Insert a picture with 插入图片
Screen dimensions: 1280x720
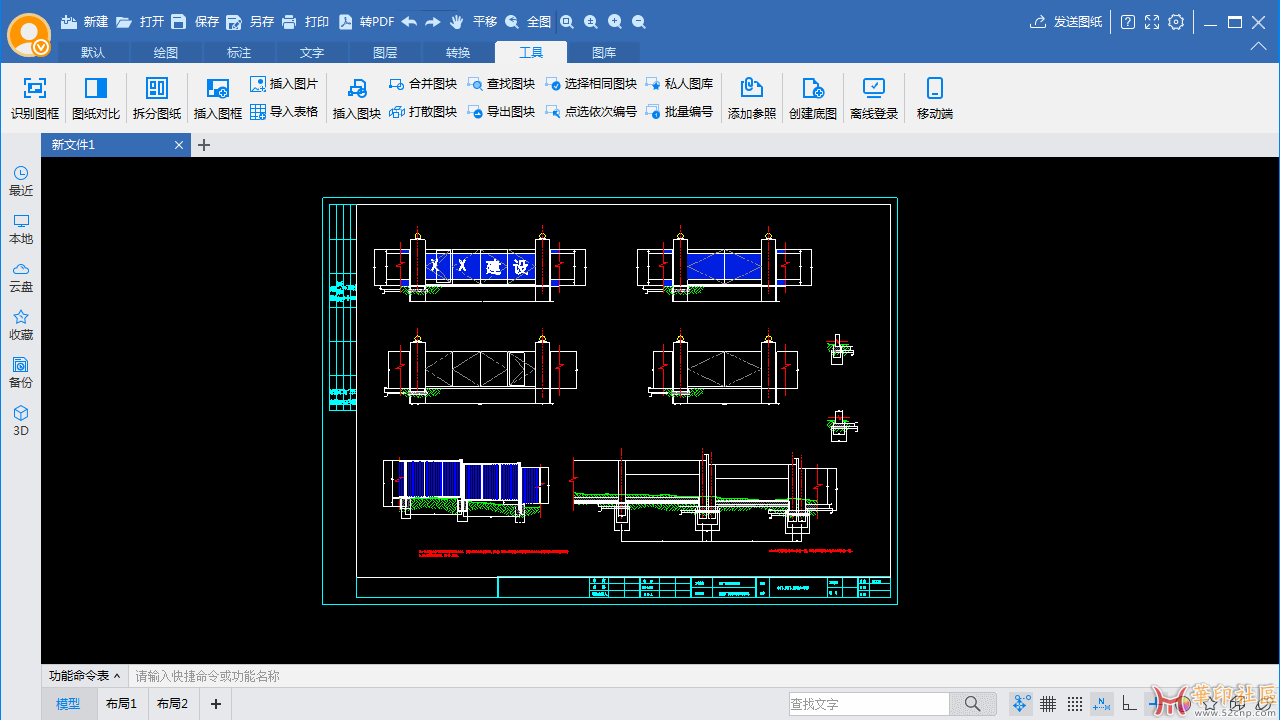point(284,84)
